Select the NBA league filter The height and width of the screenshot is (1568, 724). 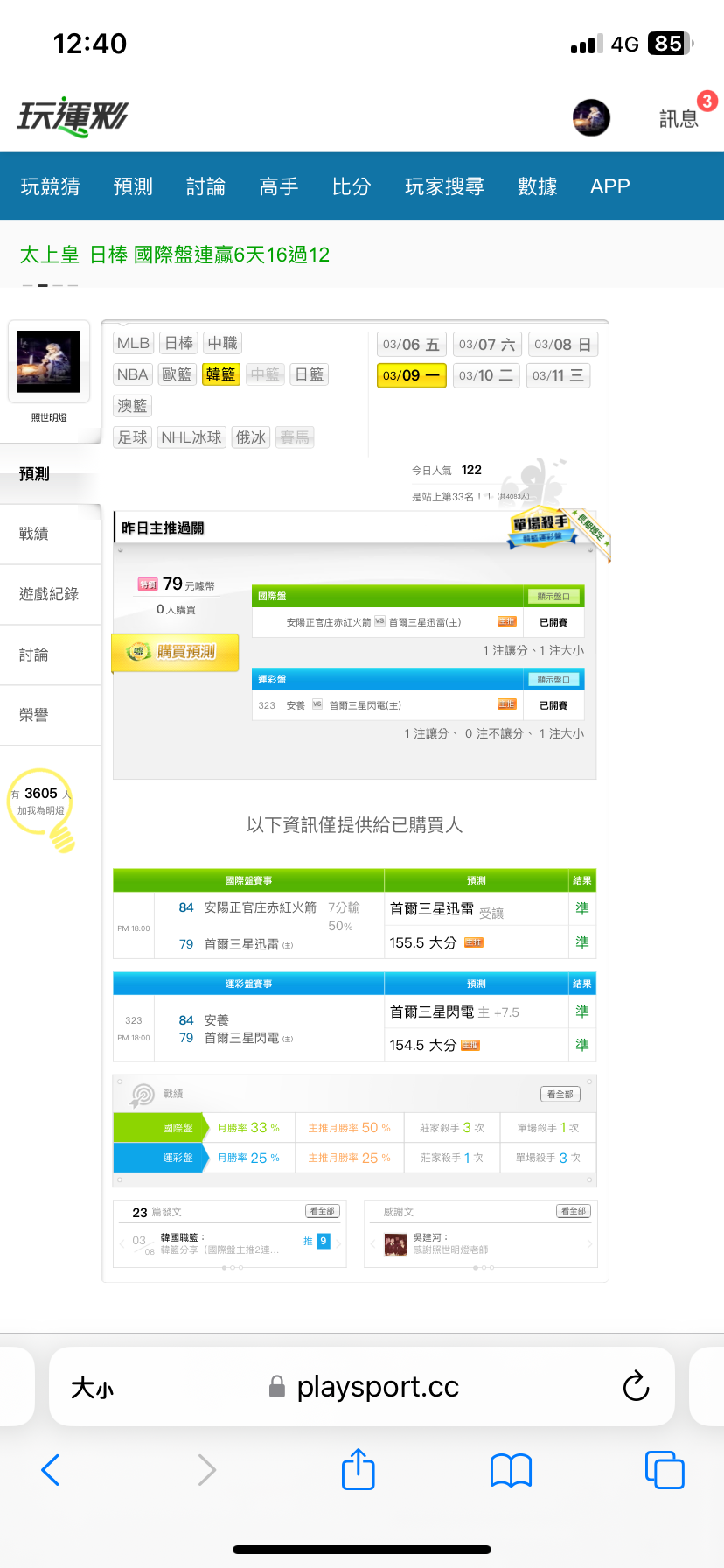tap(133, 374)
